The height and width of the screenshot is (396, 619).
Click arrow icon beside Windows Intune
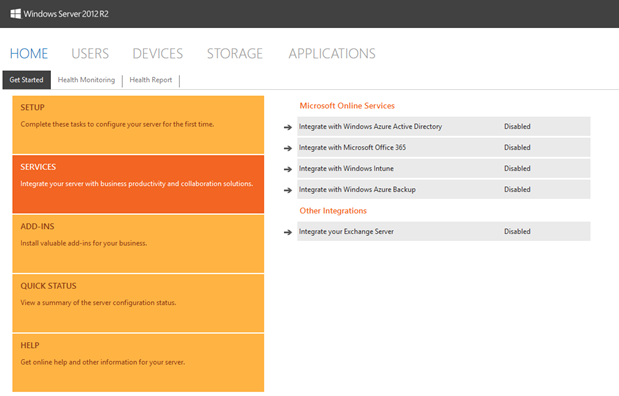(x=288, y=169)
